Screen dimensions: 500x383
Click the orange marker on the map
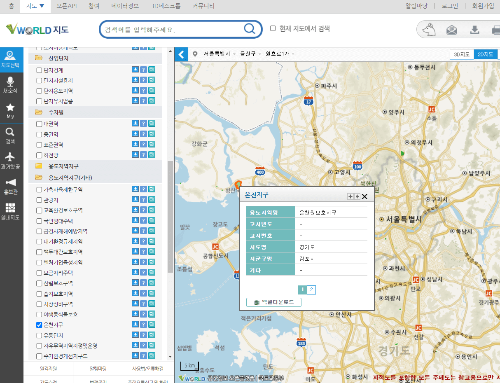(x=238, y=184)
